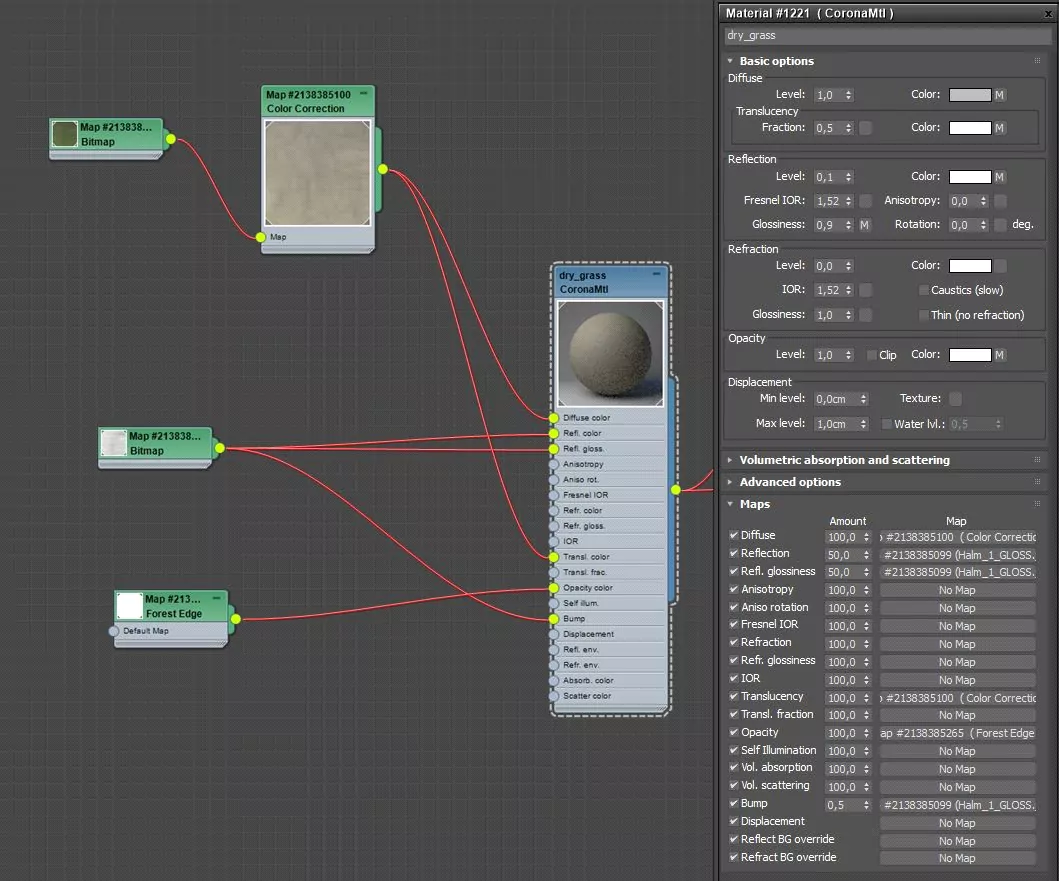Collapse the Color Correction node with minus icon

pos(364,93)
